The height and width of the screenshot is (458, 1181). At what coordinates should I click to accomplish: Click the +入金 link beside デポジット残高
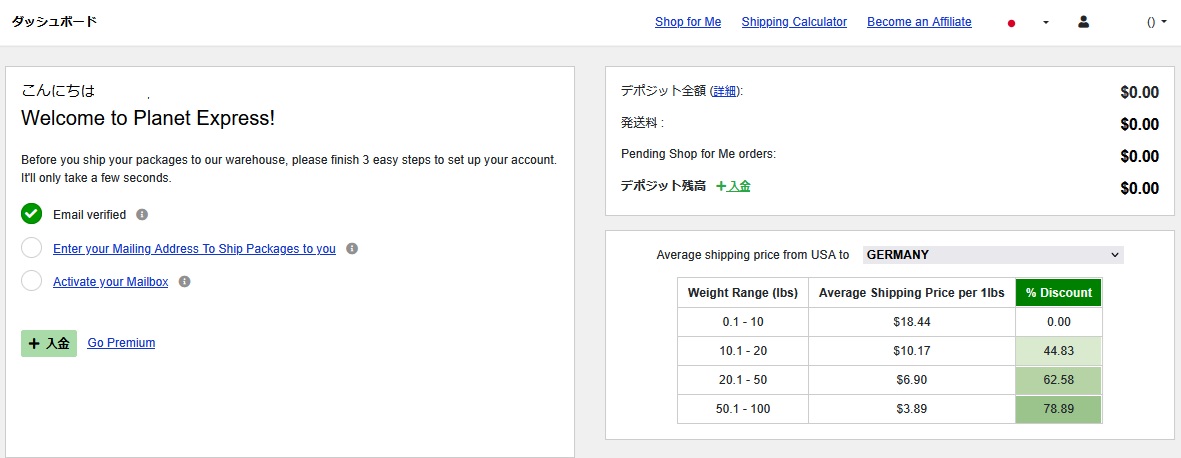pyautogui.click(x=733, y=186)
